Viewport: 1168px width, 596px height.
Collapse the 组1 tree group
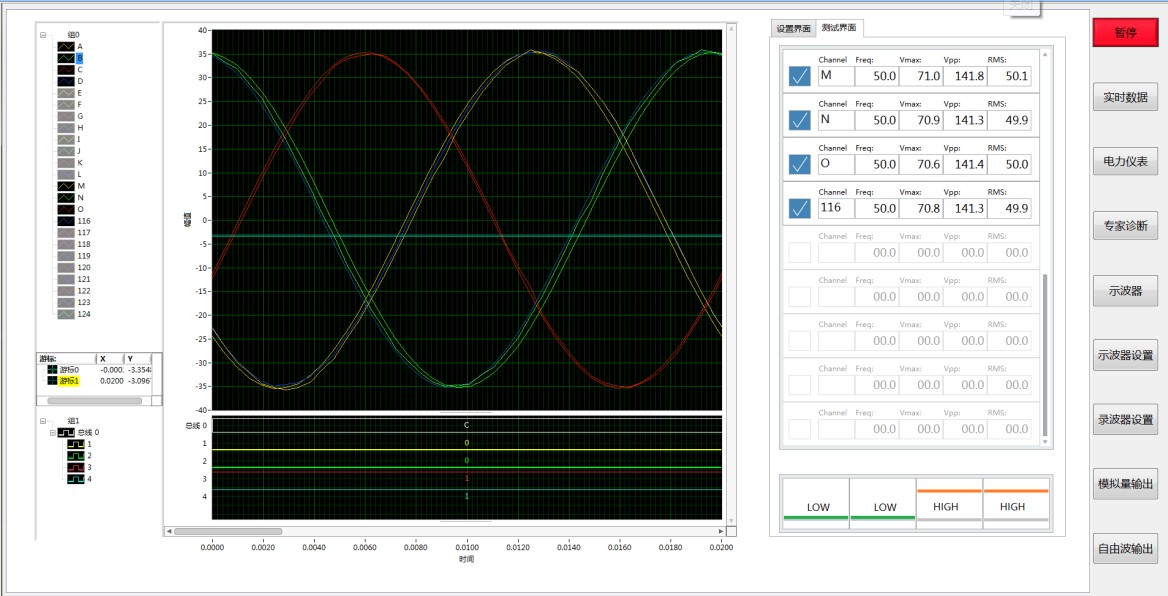click(x=43, y=421)
